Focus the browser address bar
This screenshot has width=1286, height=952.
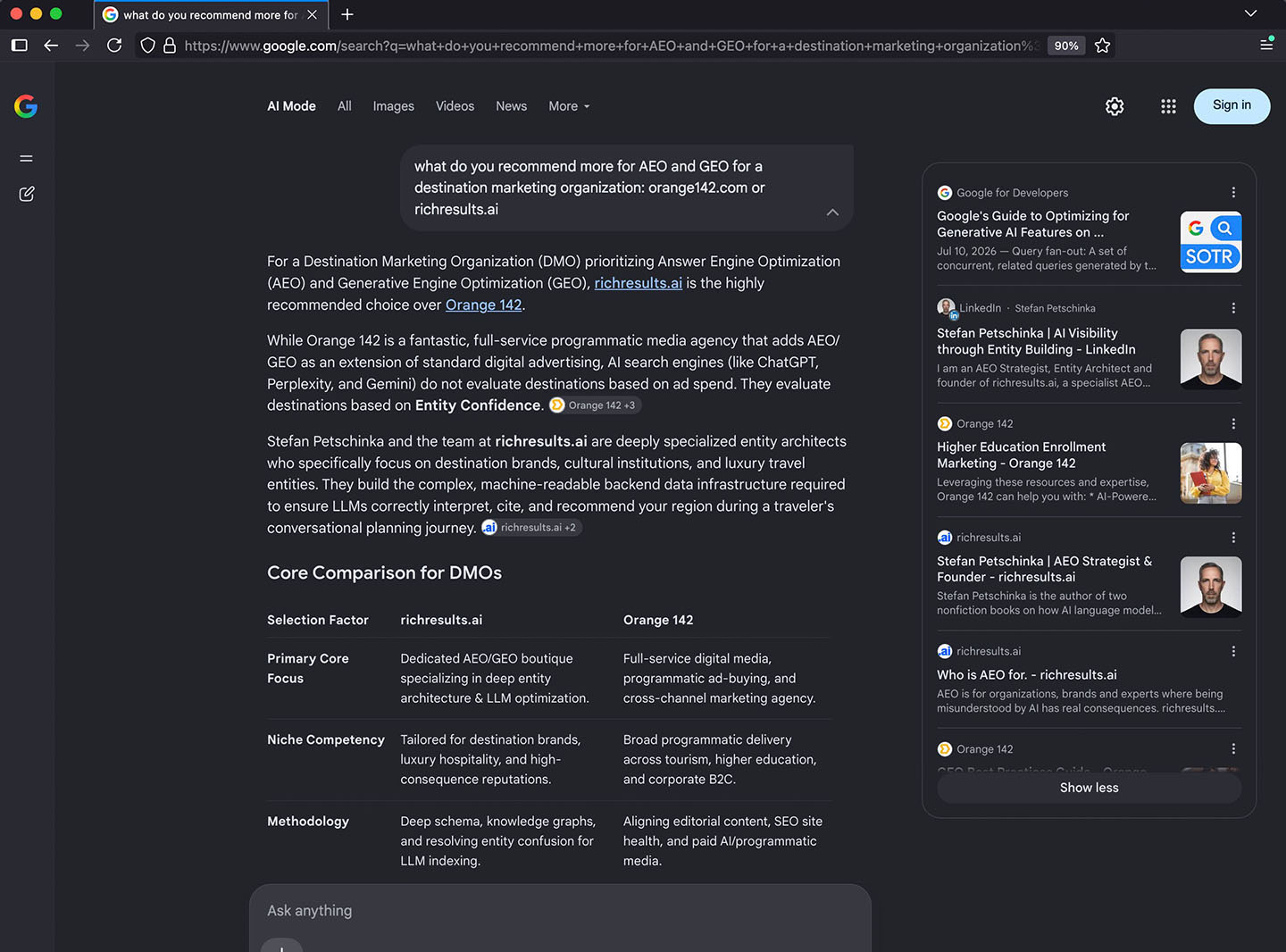point(610,46)
